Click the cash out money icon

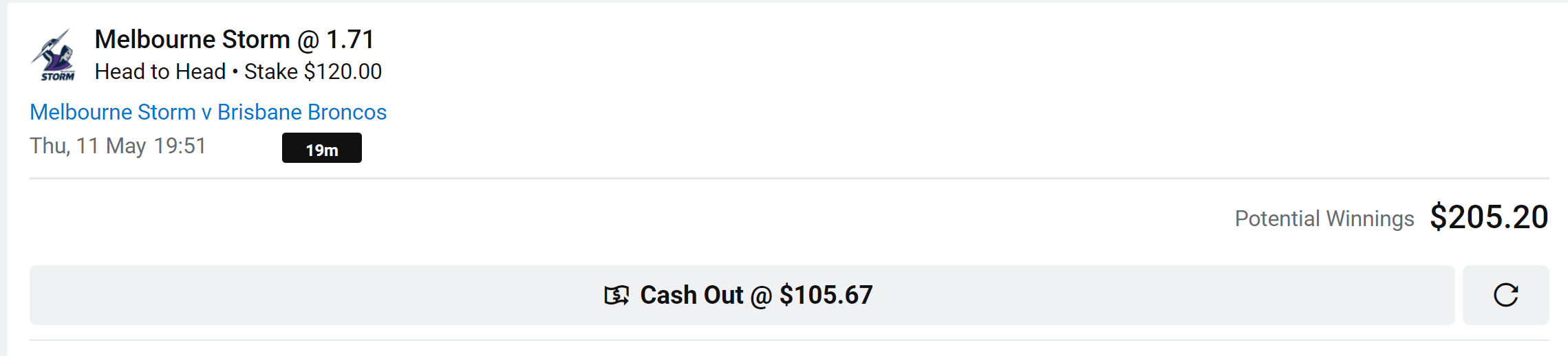pos(616,296)
